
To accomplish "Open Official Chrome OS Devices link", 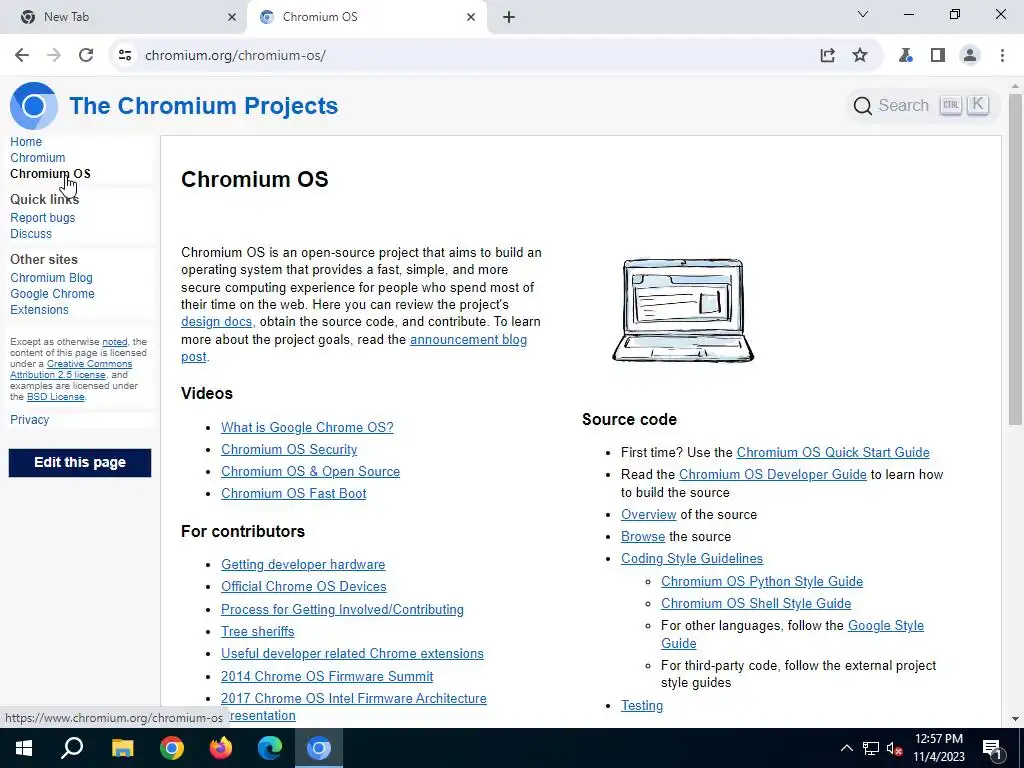I will [x=304, y=587].
